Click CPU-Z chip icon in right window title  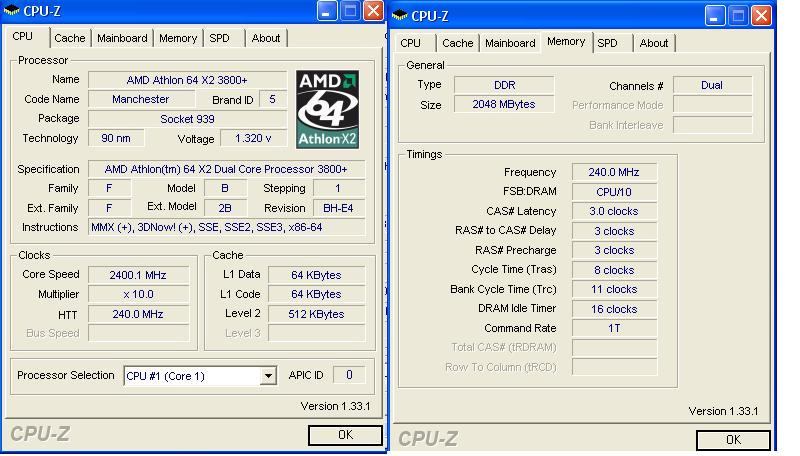point(399,16)
